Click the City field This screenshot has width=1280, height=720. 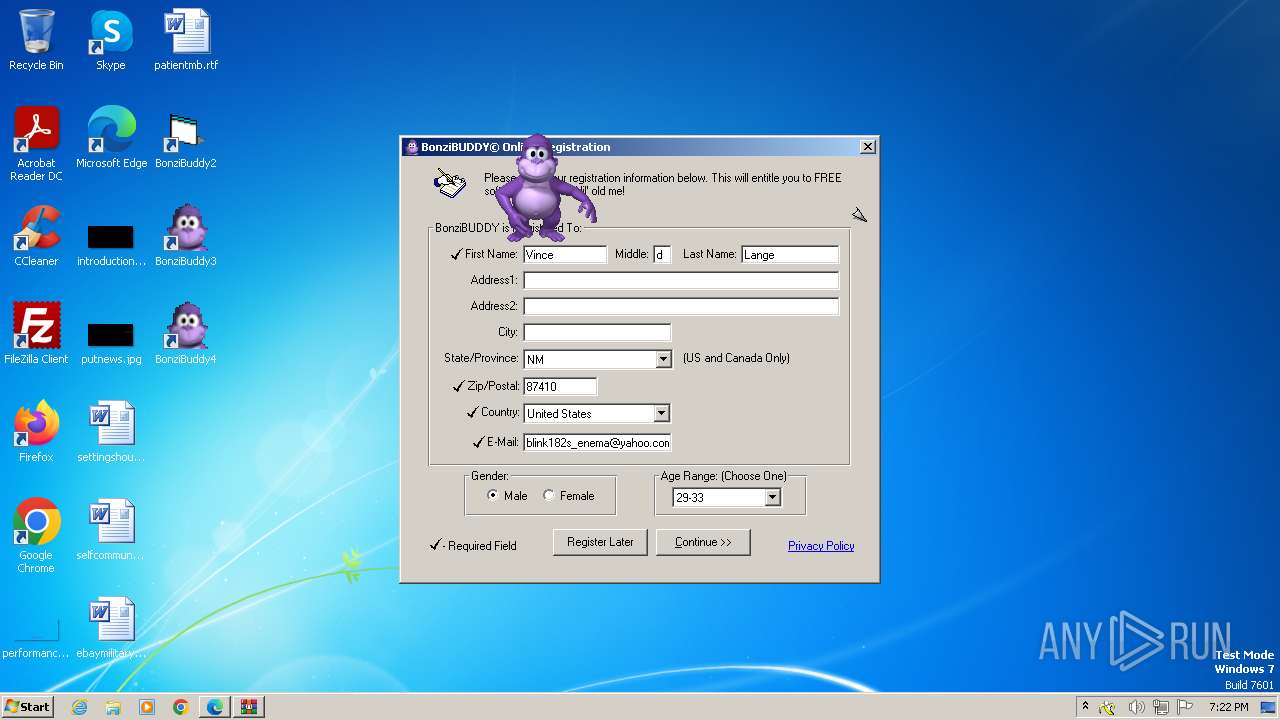point(597,332)
